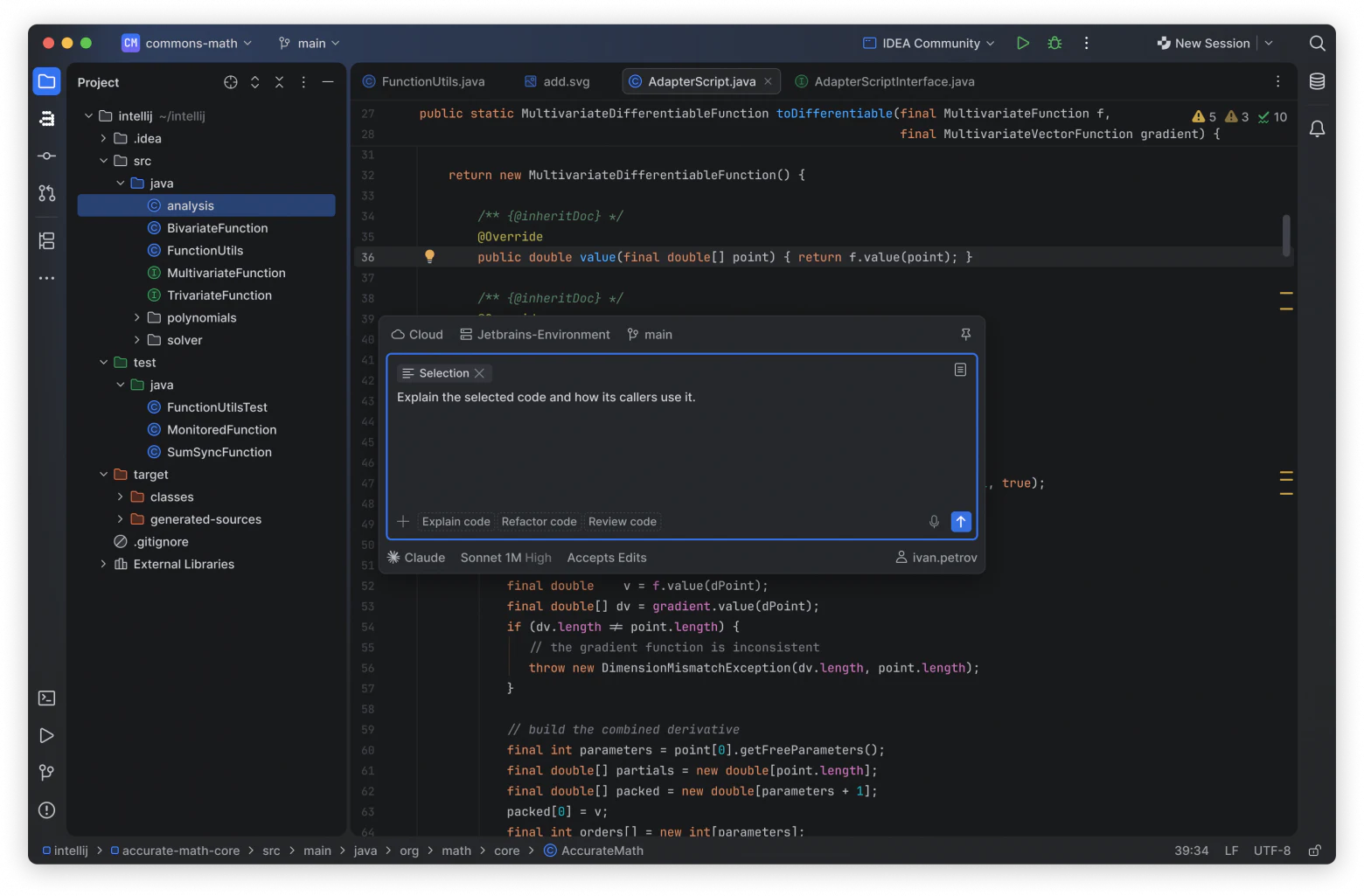Open the main branch dropdown in title bar
Screen dimensions: 1364x896
point(309,43)
